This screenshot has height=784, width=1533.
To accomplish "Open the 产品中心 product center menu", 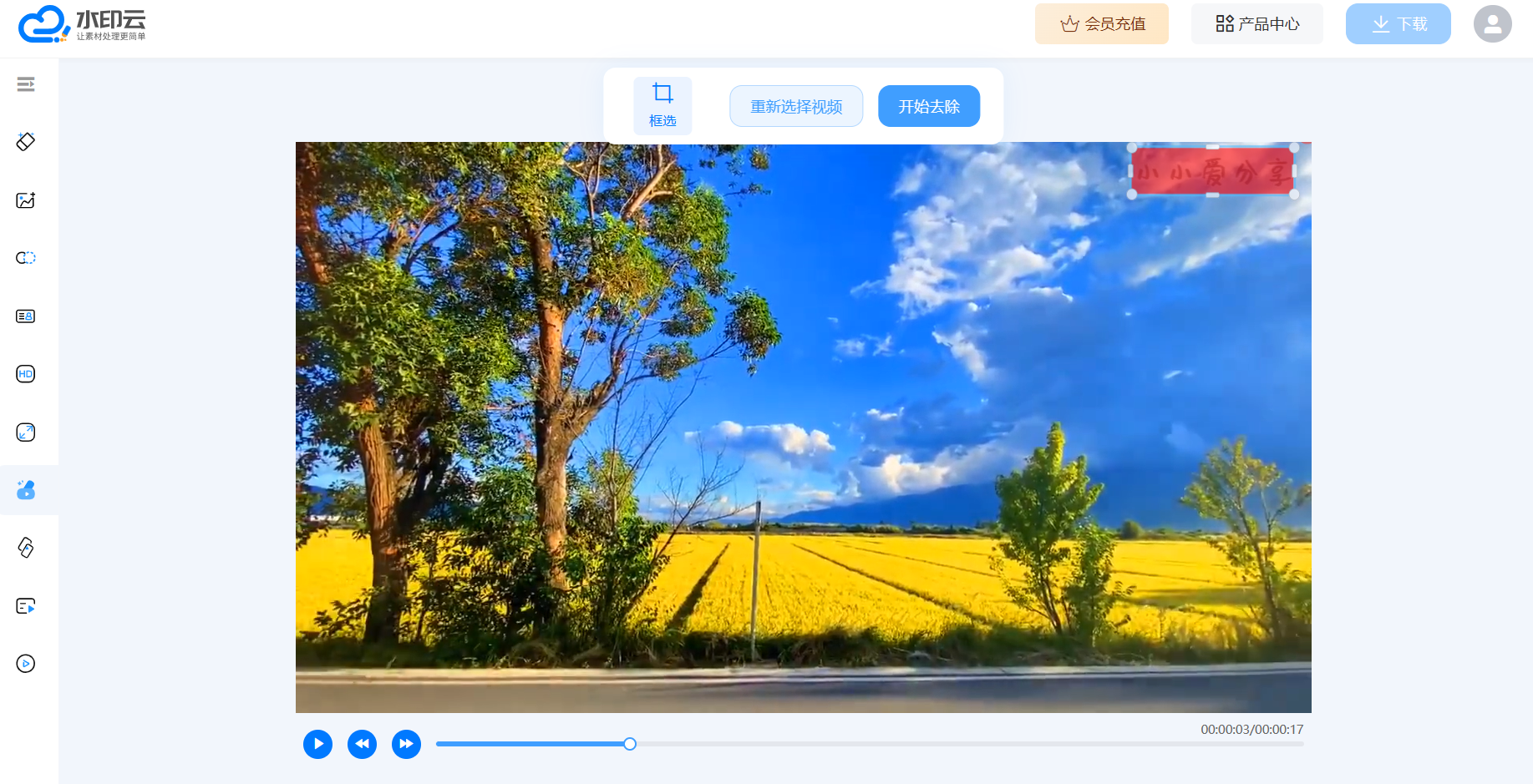I will [1256, 24].
